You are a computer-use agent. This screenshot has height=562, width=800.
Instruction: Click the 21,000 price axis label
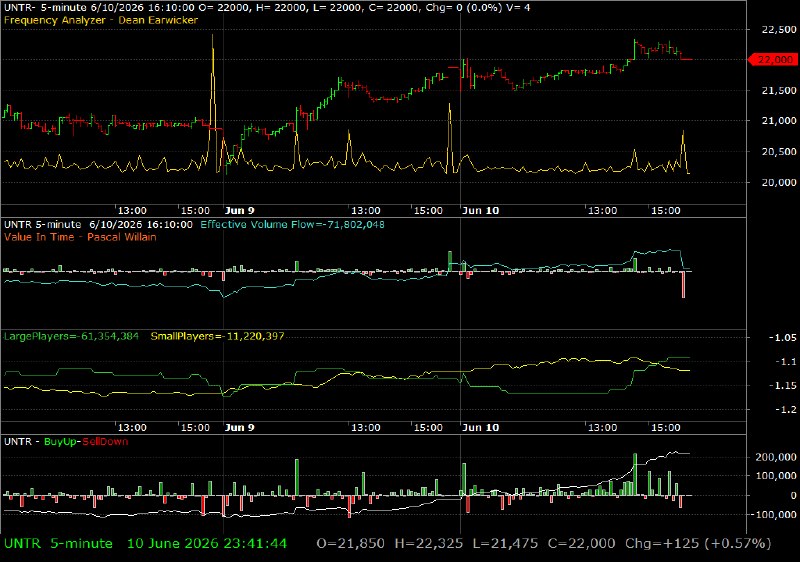pyautogui.click(x=779, y=121)
